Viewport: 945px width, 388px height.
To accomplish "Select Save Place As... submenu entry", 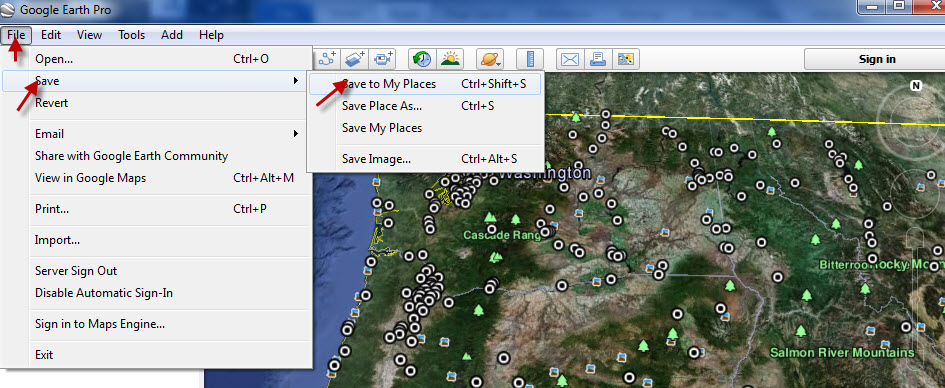I will [425, 106].
